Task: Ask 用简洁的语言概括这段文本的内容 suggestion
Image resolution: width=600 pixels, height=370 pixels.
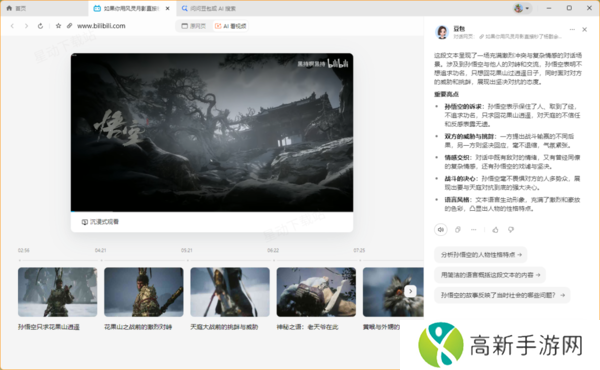Action: (x=490, y=275)
